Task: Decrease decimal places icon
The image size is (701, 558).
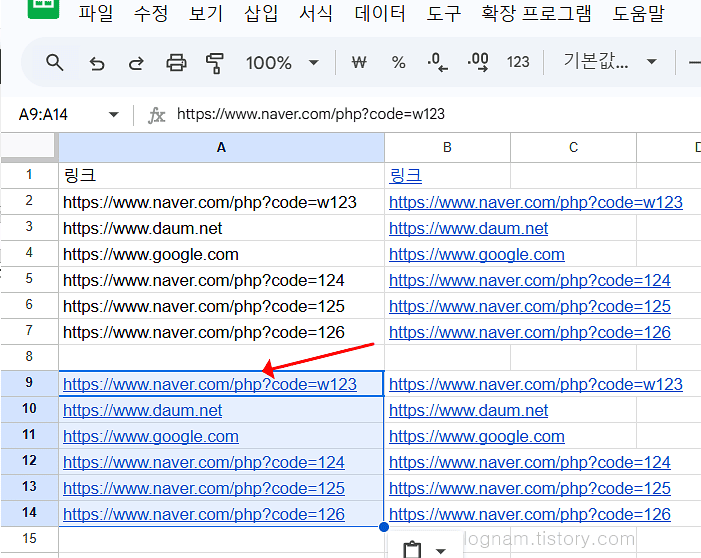Action: [x=437, y=62]
